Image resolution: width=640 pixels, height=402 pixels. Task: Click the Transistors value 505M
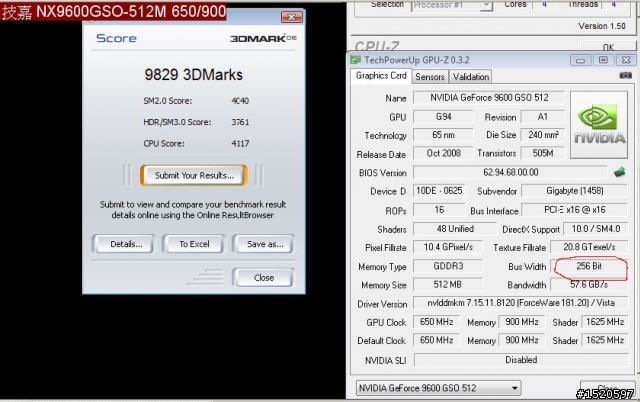(542, 153)
